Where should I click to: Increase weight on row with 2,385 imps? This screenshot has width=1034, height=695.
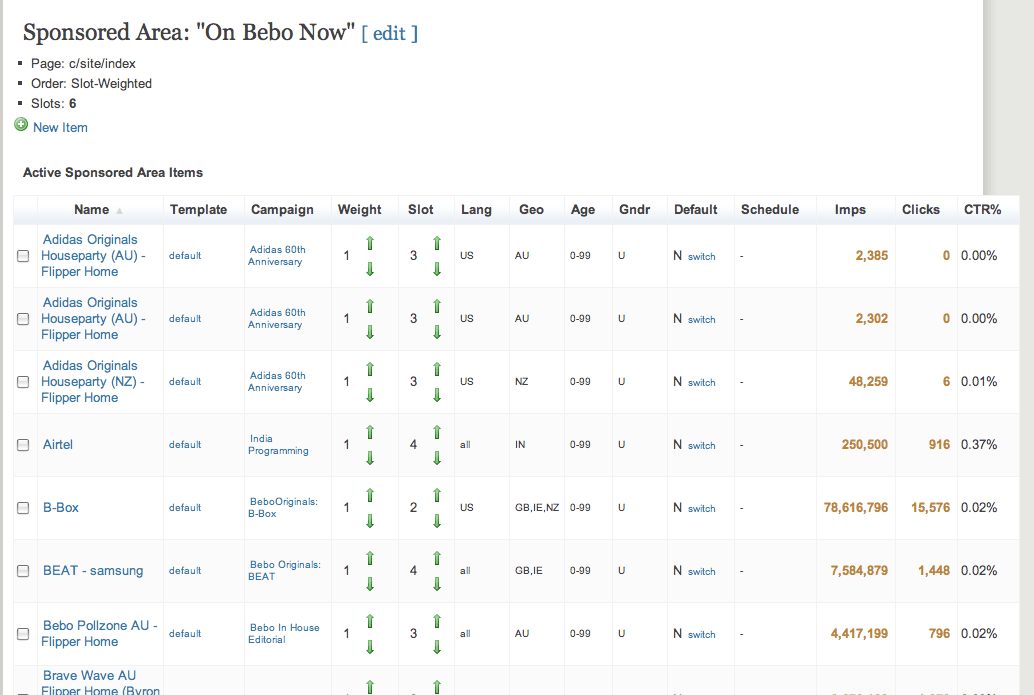[x=370, y=243]
